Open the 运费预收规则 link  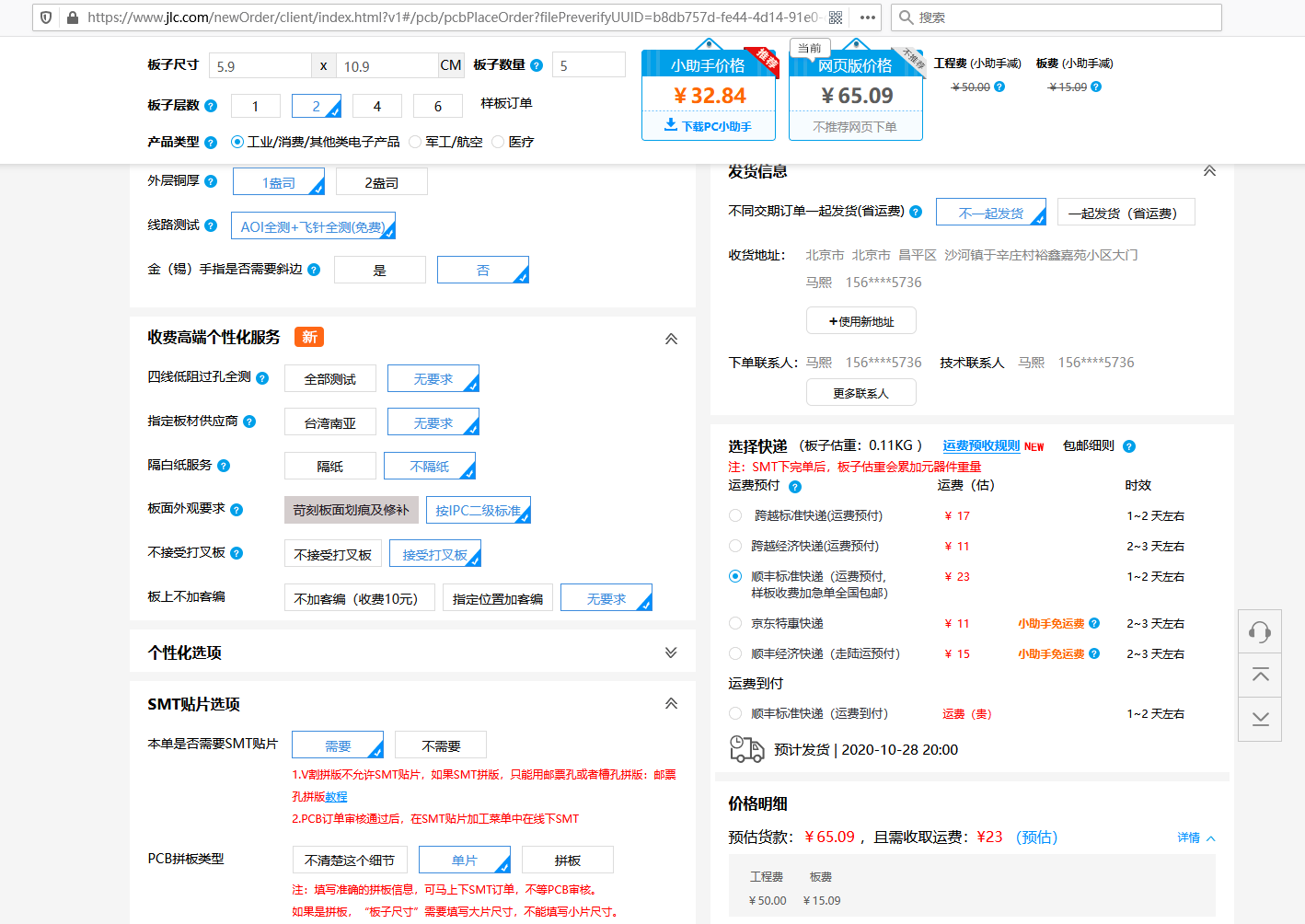[x=979, y=445]
